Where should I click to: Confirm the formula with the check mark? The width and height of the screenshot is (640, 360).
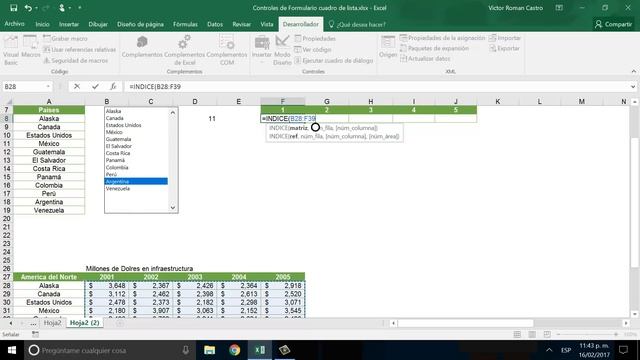pos(95,87)
